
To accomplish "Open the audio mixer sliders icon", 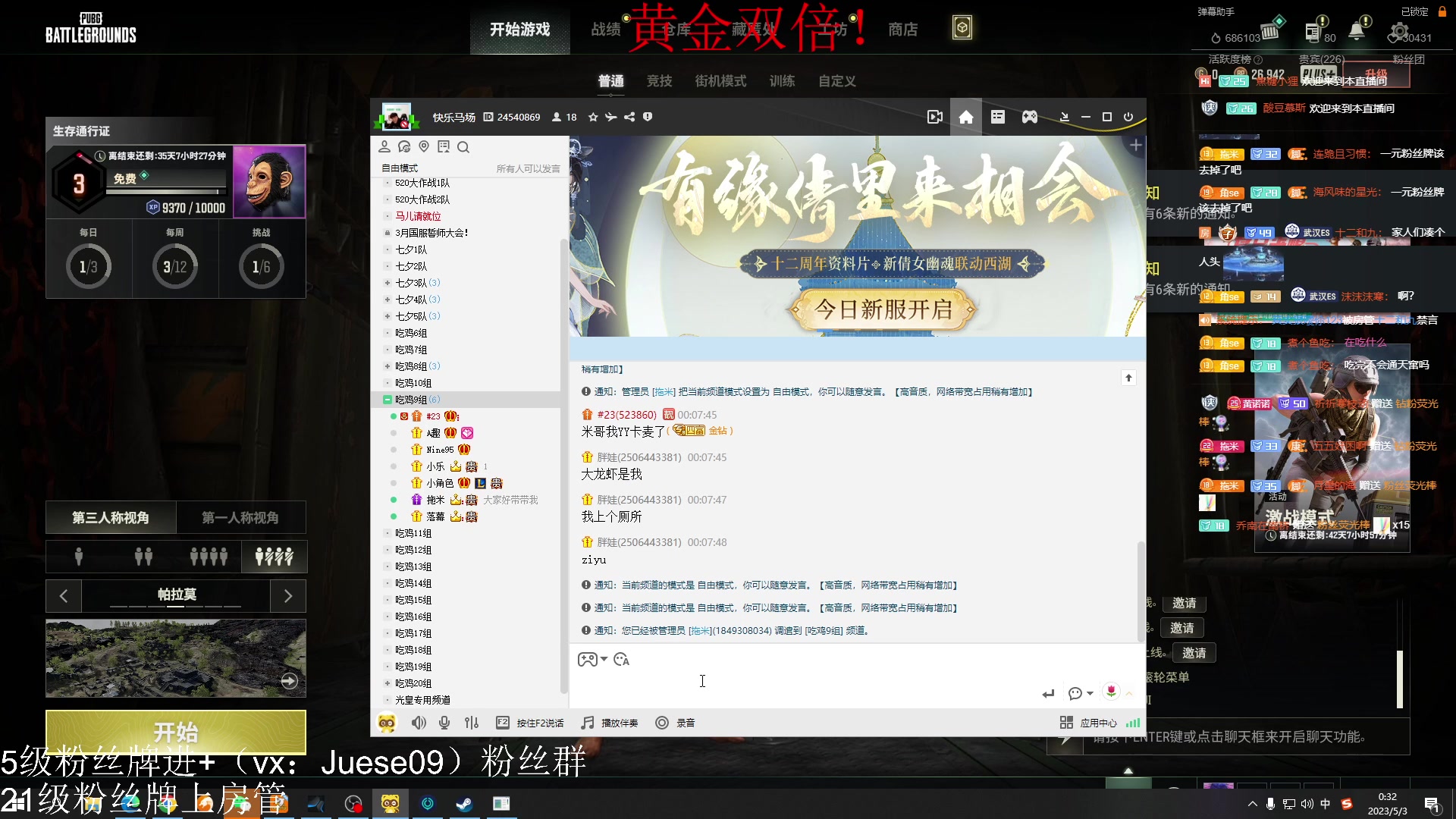I will pyautogui.click(x=472, y=723).
